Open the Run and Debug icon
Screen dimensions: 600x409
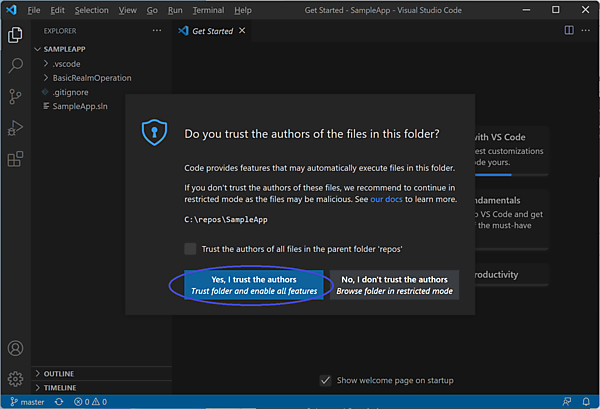coord(15,128)
